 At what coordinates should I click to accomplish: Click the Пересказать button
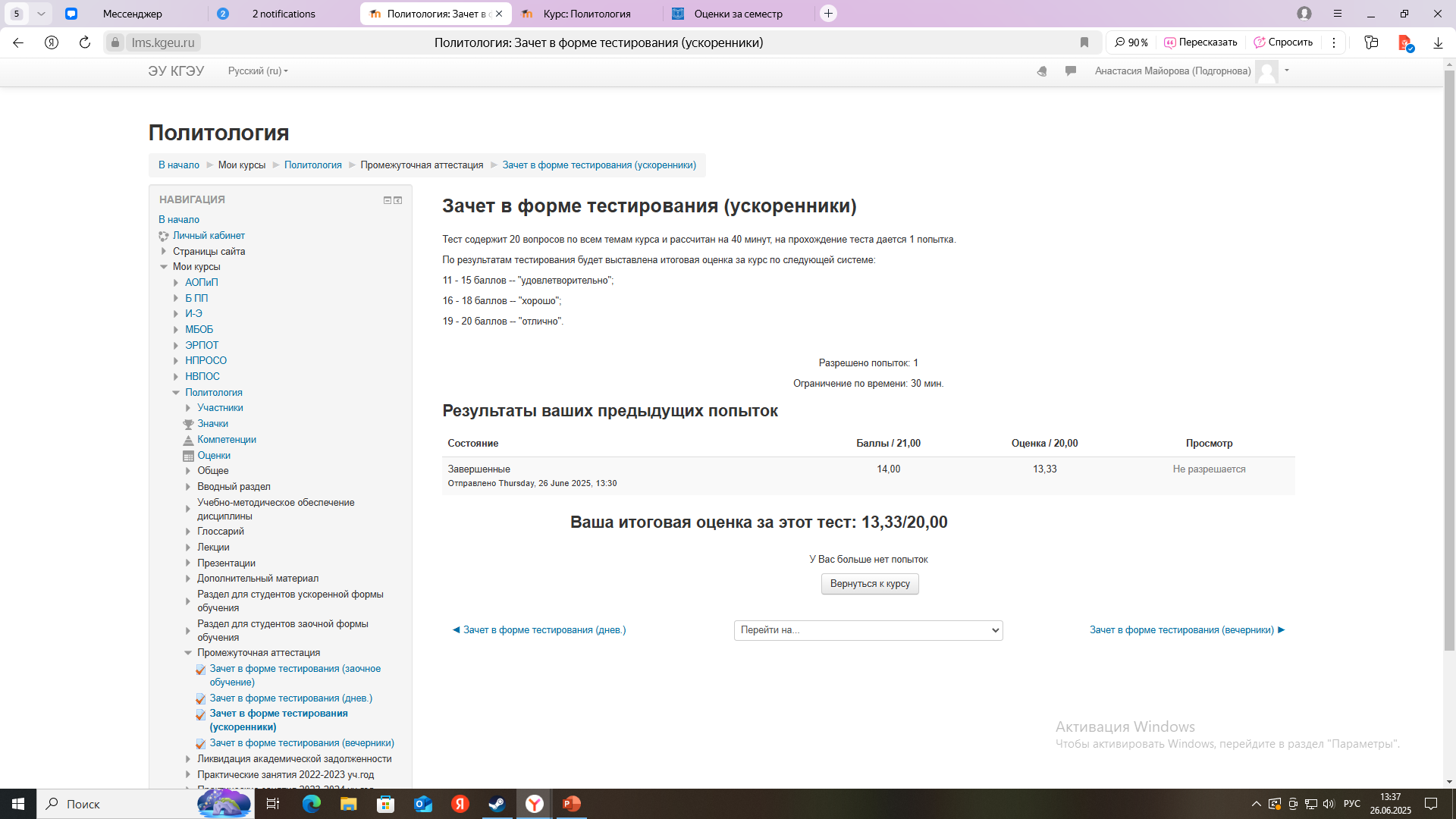[x=1200, y=42]
